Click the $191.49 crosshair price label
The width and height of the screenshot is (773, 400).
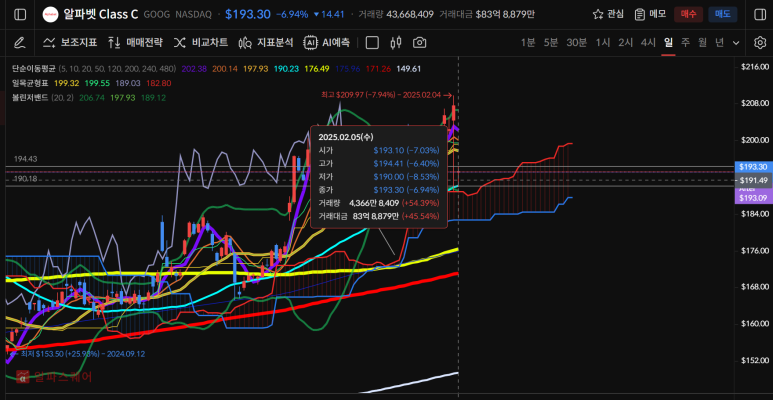(x=752, y=181)
